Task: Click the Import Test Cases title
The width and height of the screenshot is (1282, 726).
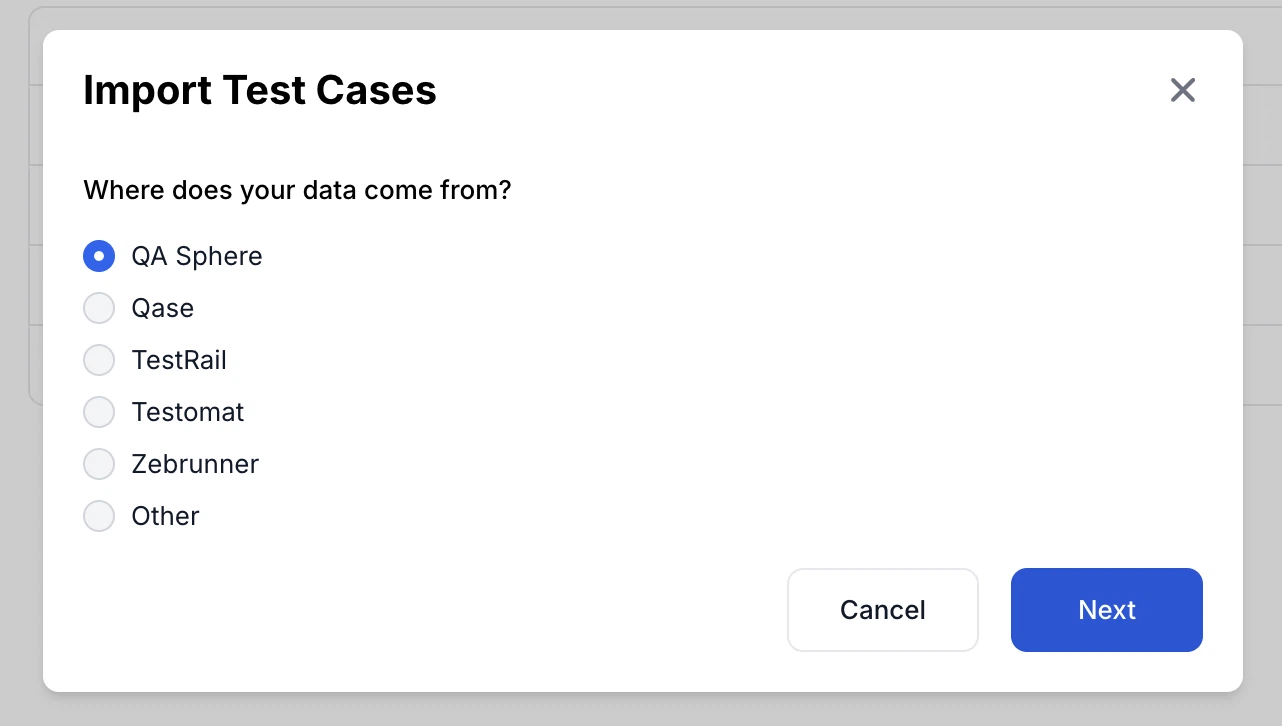Action: pos(260,90)
